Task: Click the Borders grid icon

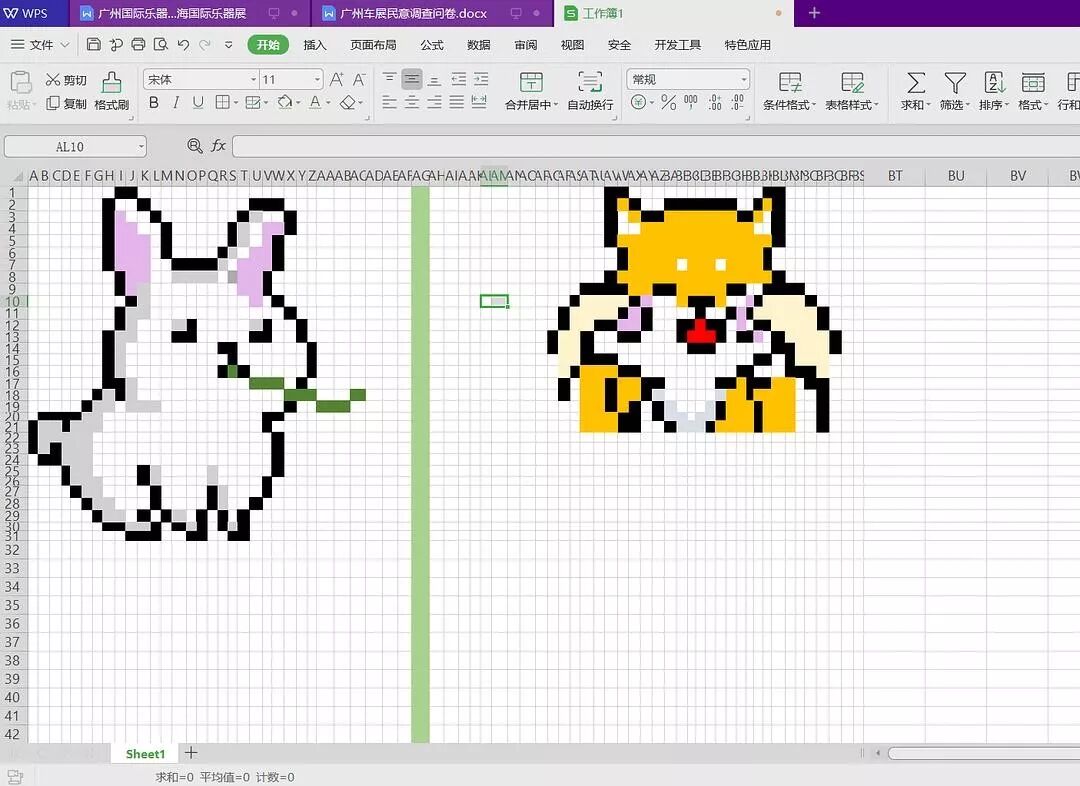Action: tap(222, 103)
